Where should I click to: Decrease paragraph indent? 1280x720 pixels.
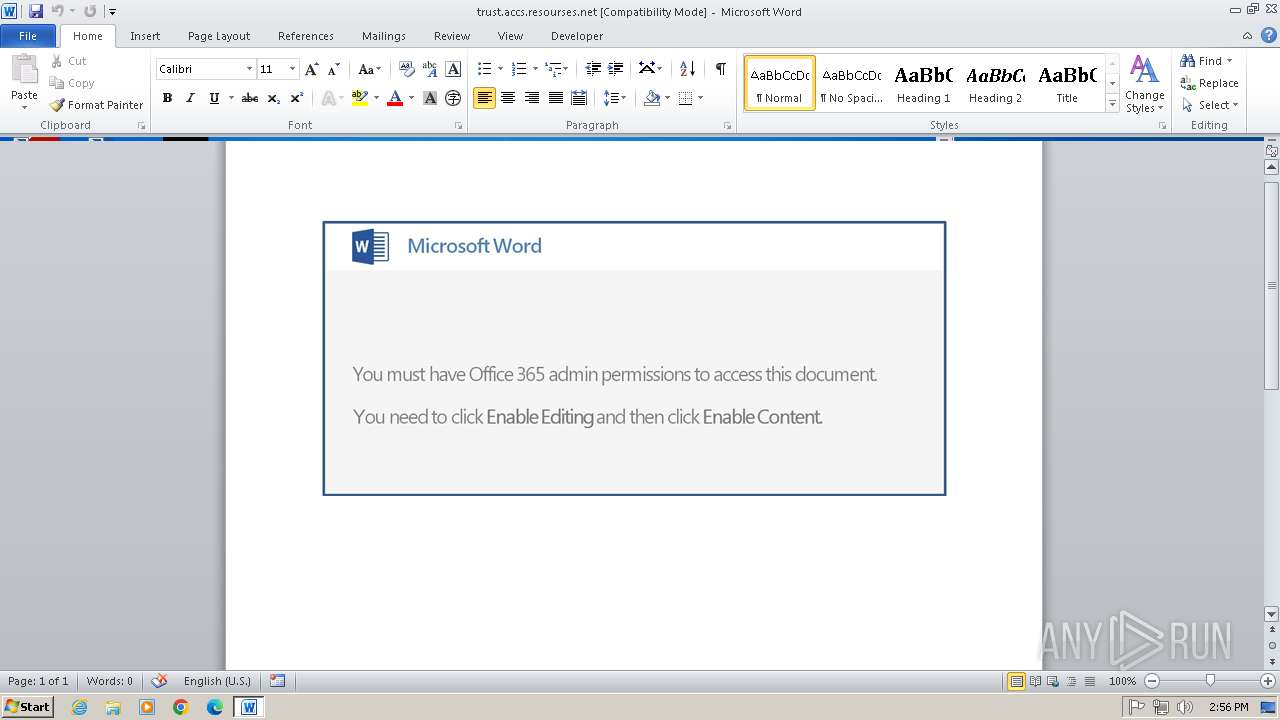[x=593, y=69]
